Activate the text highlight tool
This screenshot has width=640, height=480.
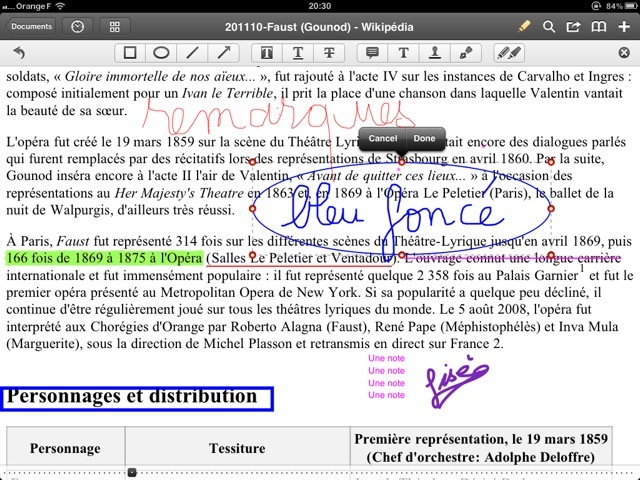pyautogui.click(x=268, y=52)
